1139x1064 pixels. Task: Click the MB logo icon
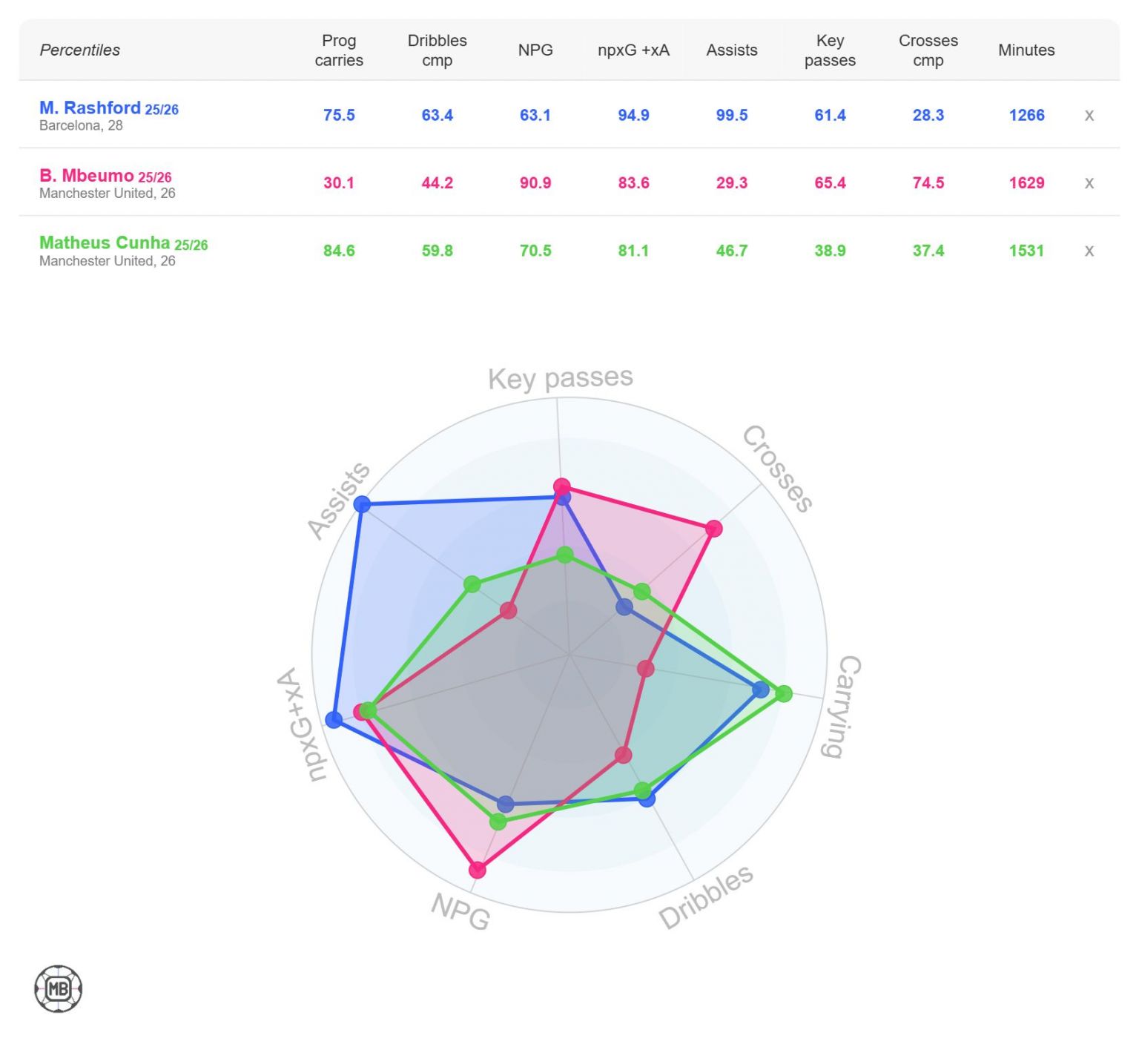point(59,988)
